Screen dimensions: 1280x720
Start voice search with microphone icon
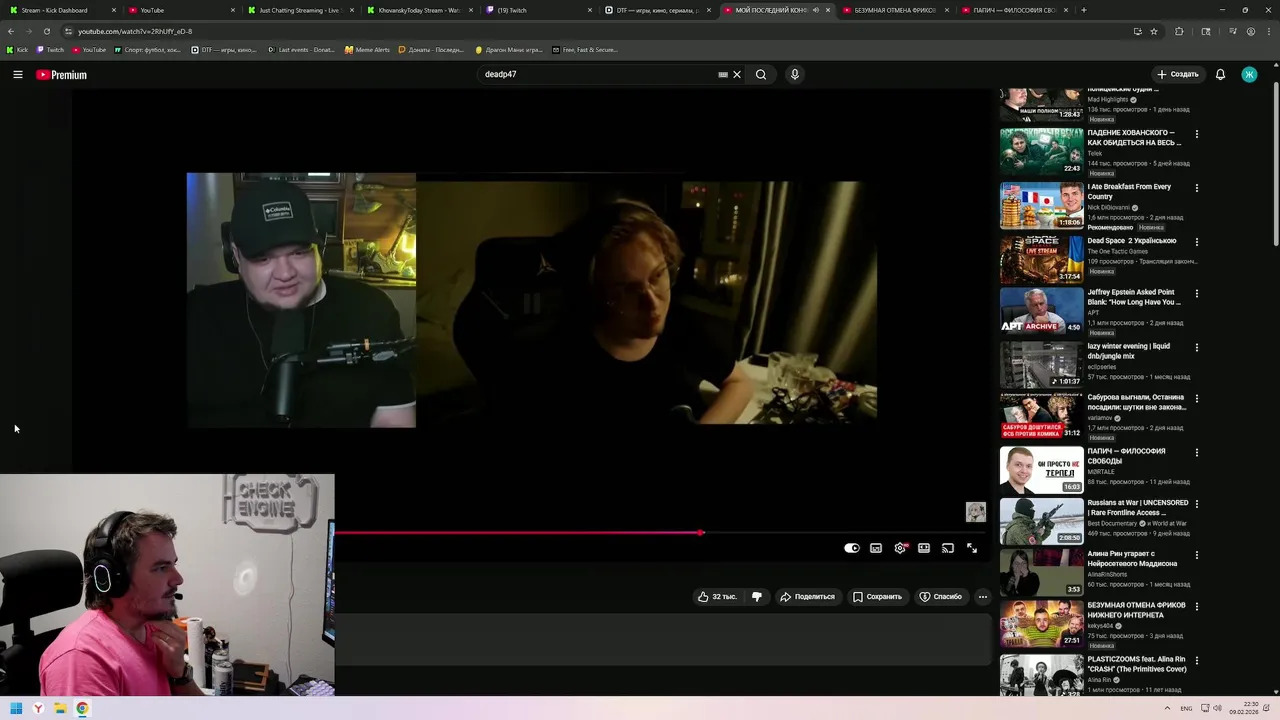(x=795, y=74)
